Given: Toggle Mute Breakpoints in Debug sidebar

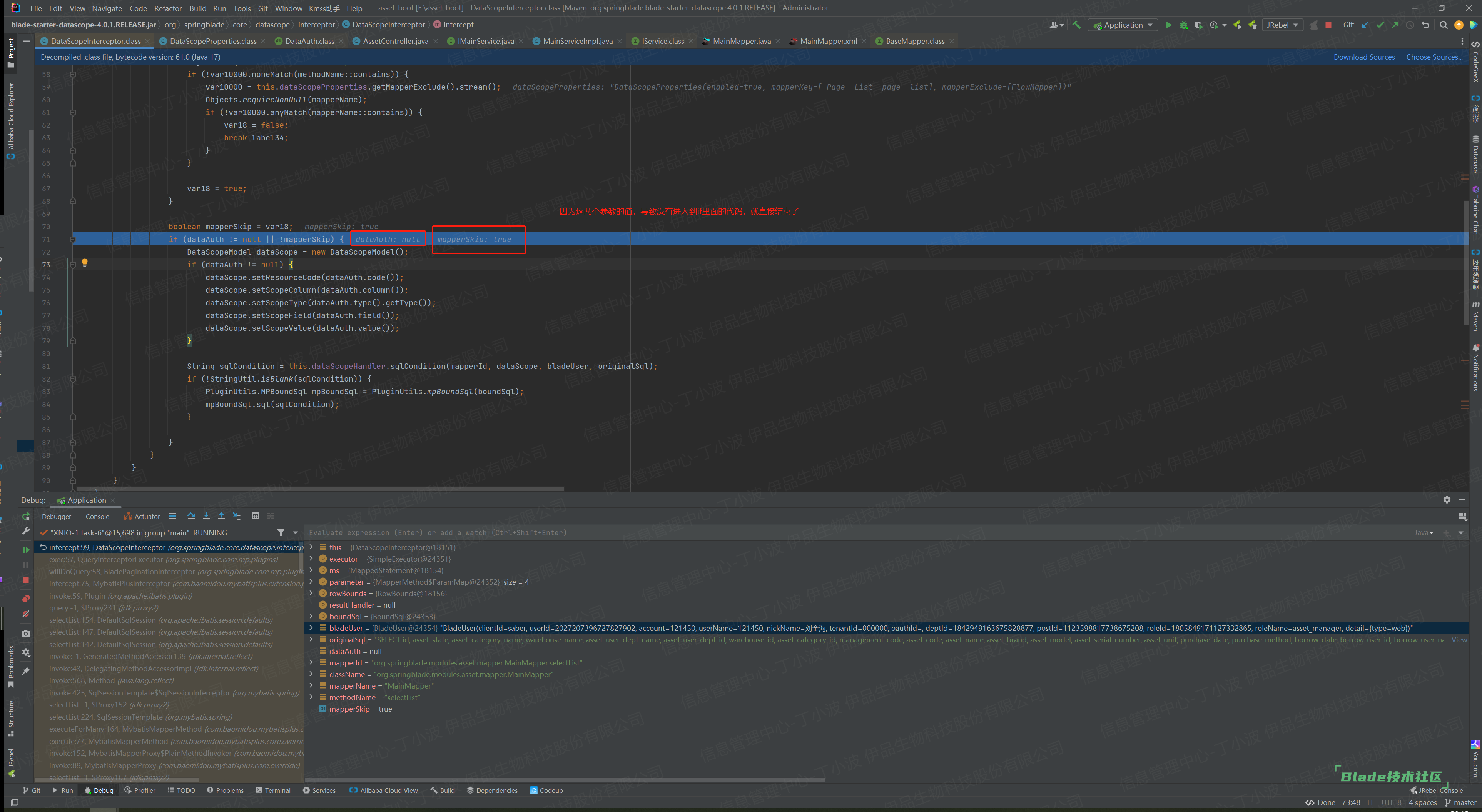Looking at the screenshot, I should click(26, 614).
